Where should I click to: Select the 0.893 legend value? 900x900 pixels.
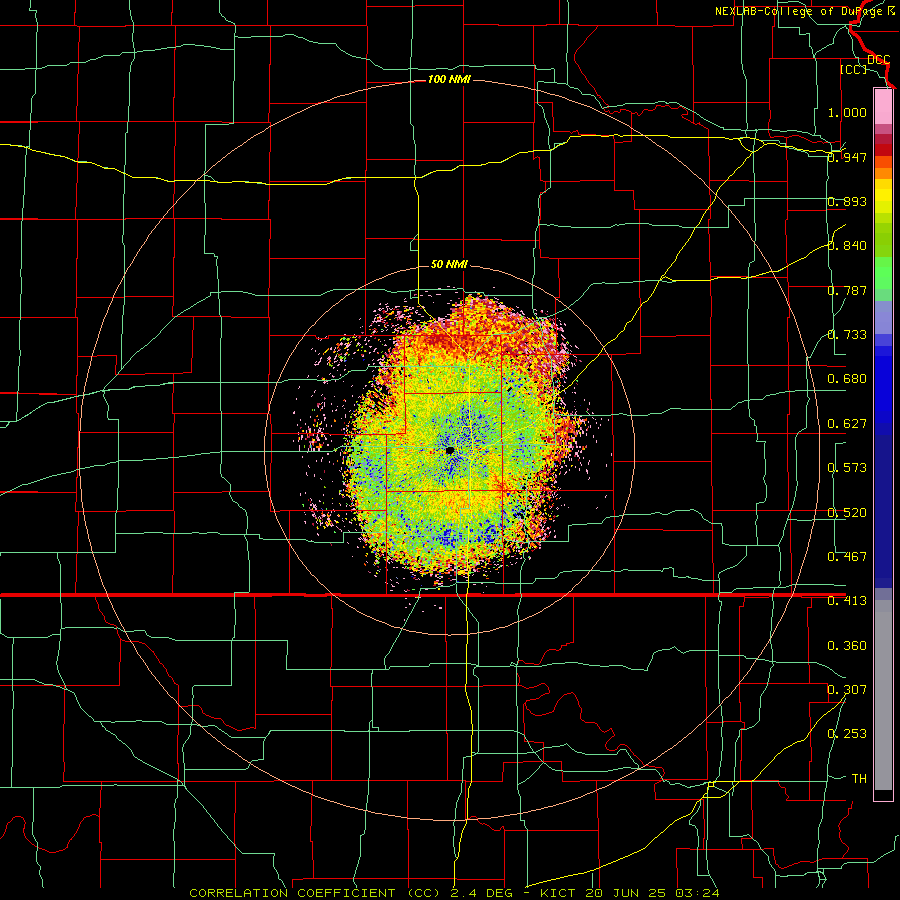(847, 201)
